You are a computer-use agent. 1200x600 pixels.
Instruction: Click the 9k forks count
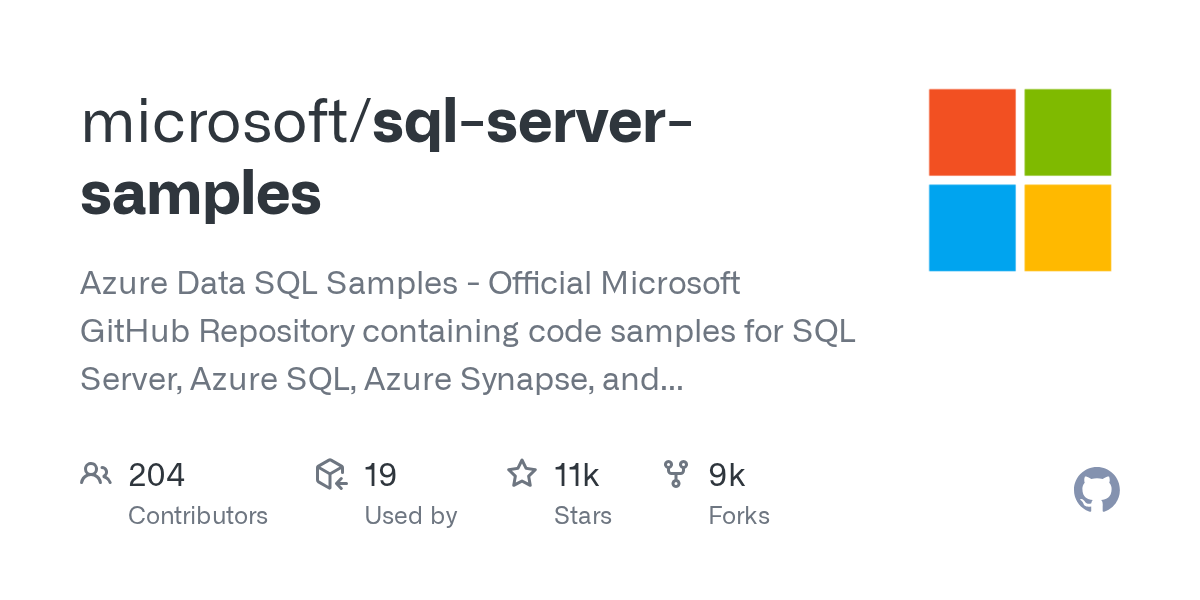tap(727, 475)
